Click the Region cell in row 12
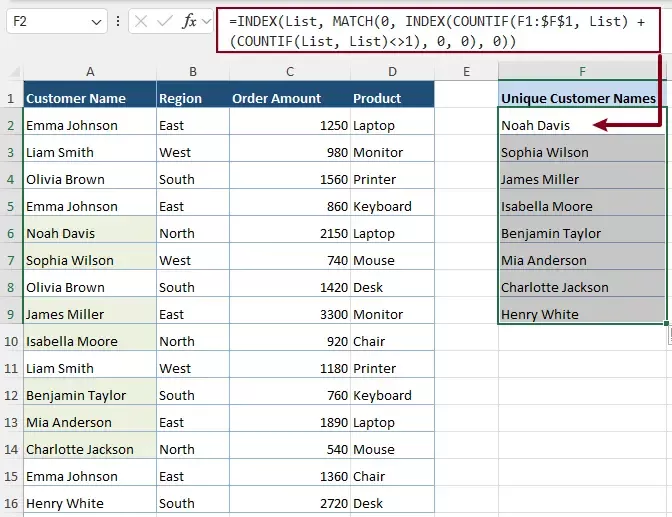This screenshot has width=672, height=517. (x=193, y=391)
